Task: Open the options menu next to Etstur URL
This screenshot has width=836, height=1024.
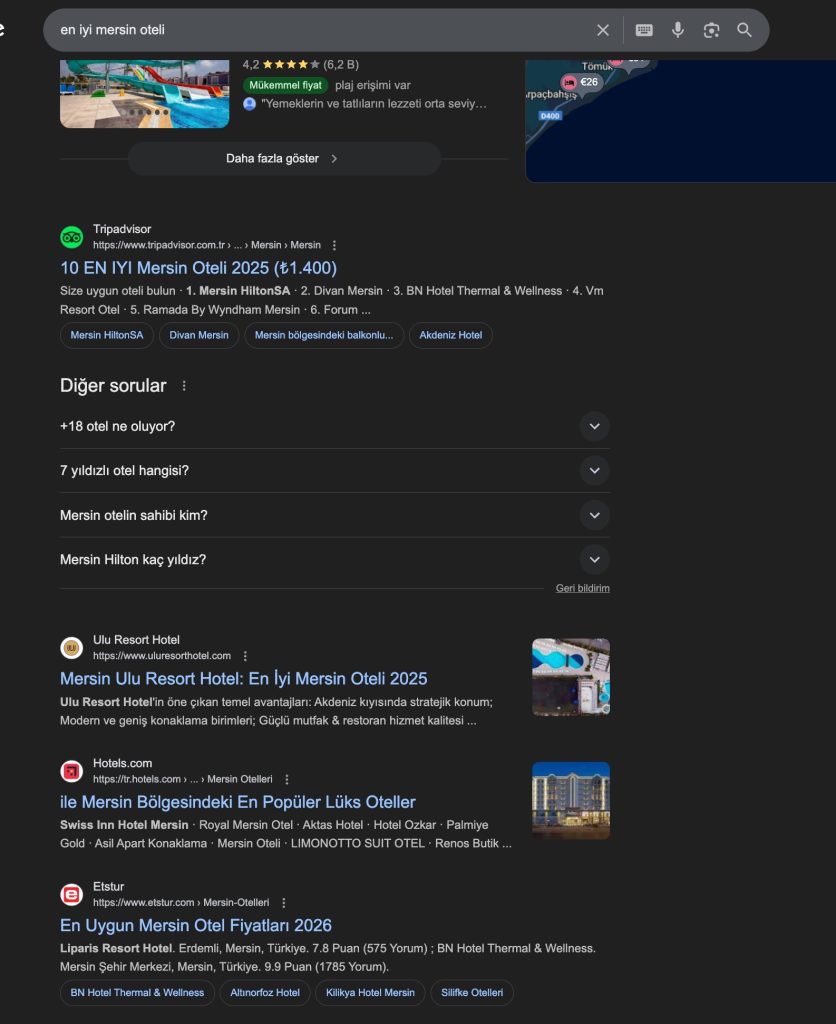Action: (x=283, y=903)
